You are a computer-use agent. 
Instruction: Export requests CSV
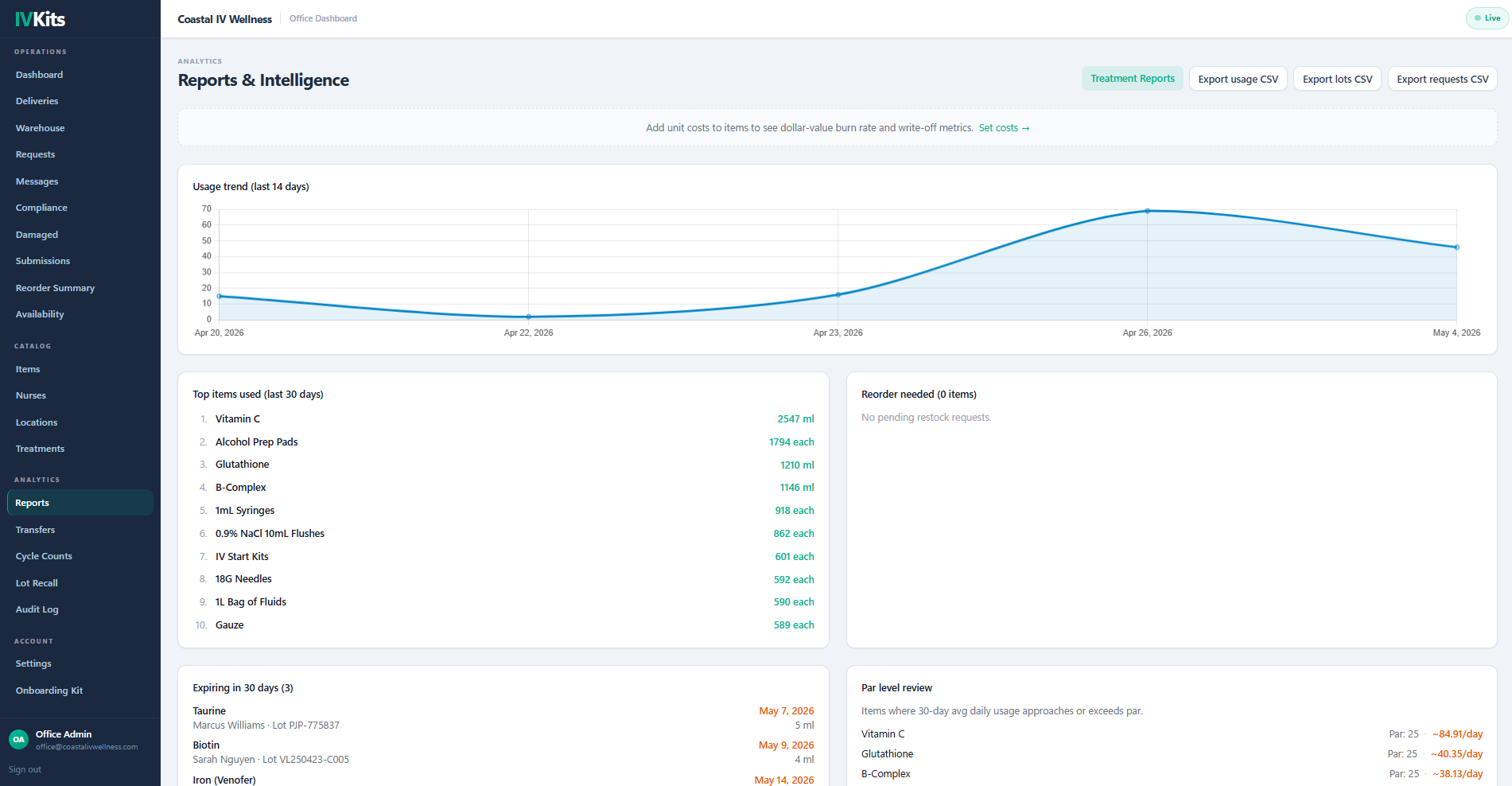(1443, 79)
